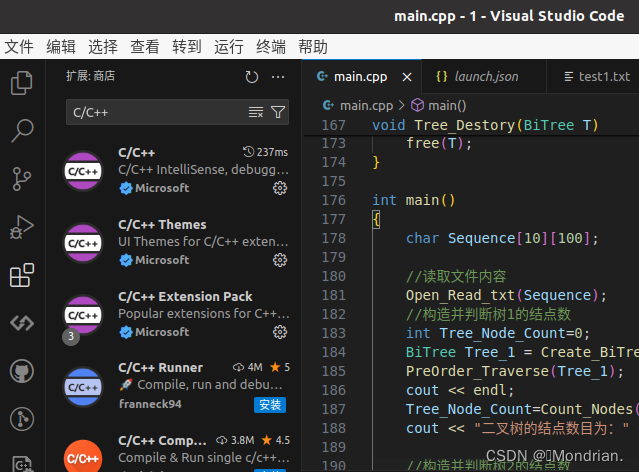
Task: Click line number 178 in gutter
Action: click(x=333, y=238)
